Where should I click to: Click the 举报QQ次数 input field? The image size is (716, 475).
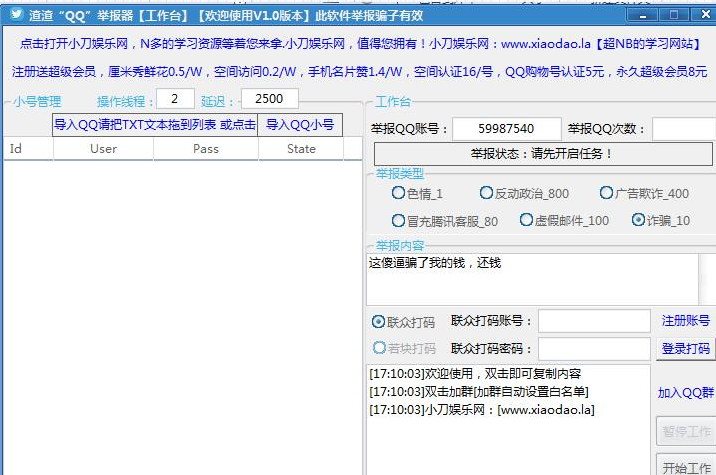coord(684,129)
